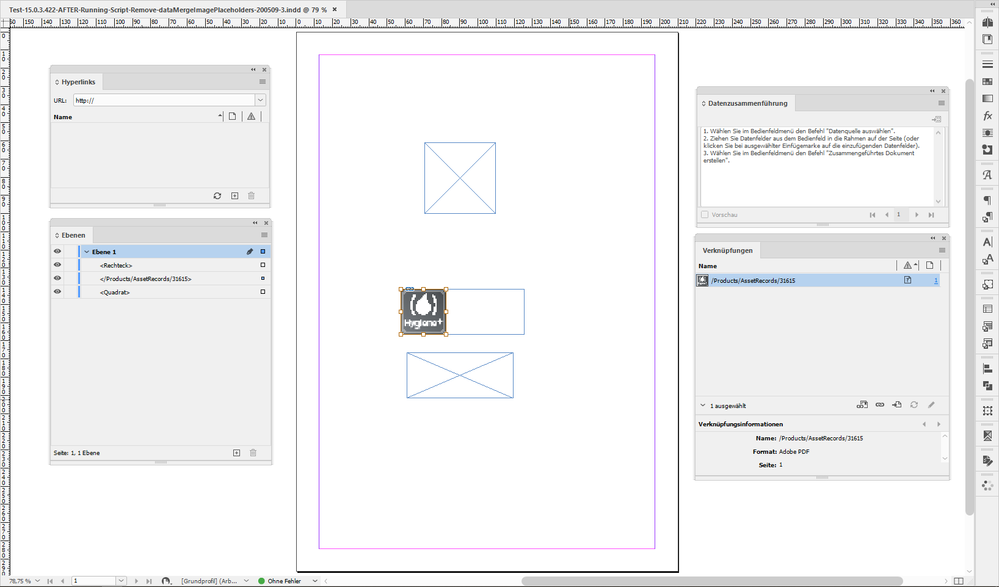Screen dimensions: 999x587
Task: Click the URL input field
Action: (x=164, y=100)
